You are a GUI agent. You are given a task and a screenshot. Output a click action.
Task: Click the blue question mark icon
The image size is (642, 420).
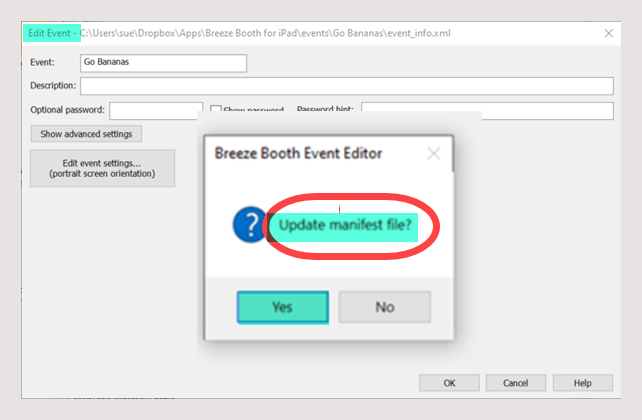(249, 225)
